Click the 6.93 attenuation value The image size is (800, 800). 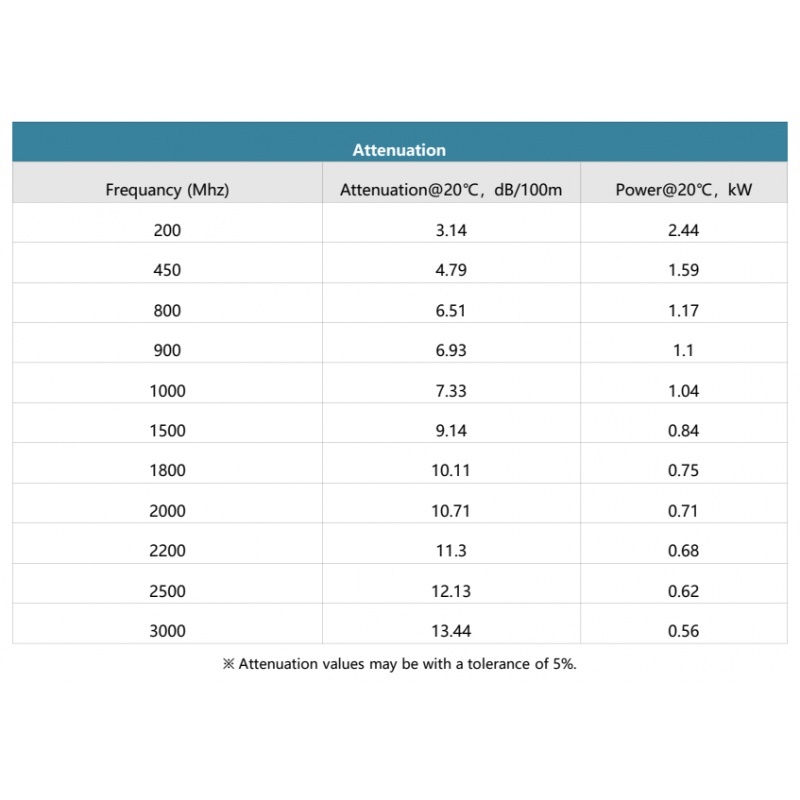click(x=451, y=350)
